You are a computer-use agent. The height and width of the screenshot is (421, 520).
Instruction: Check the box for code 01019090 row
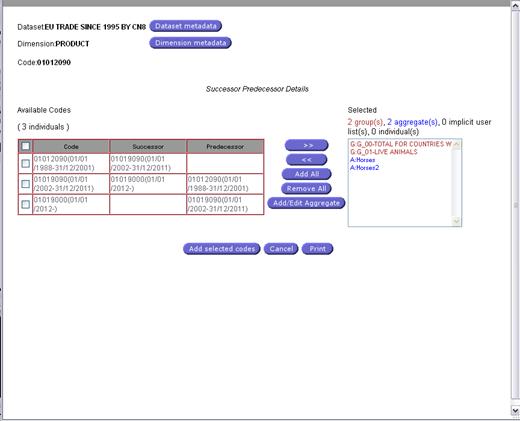point(25,184)
